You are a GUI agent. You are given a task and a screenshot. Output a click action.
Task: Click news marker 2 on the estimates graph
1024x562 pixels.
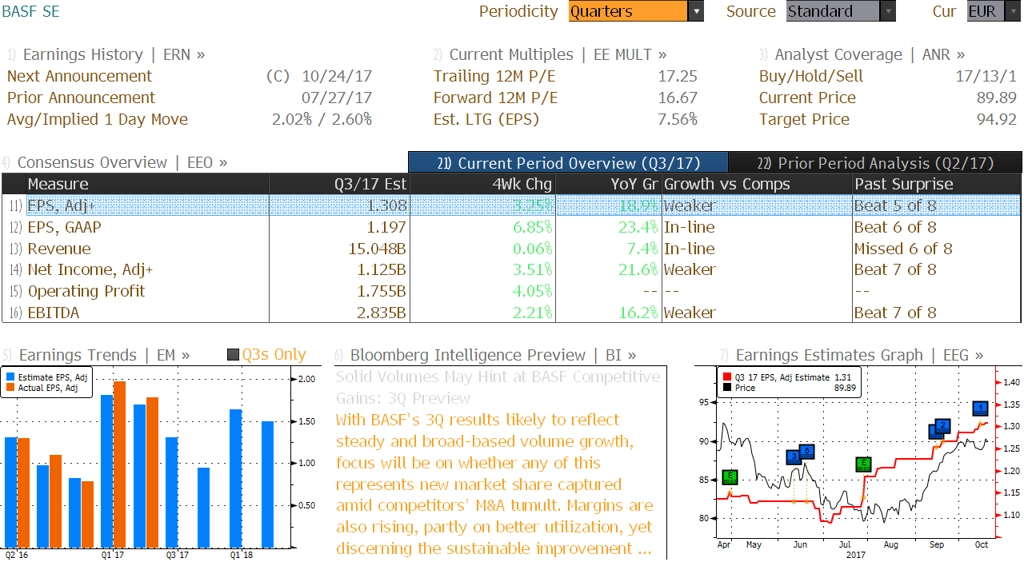943,426
